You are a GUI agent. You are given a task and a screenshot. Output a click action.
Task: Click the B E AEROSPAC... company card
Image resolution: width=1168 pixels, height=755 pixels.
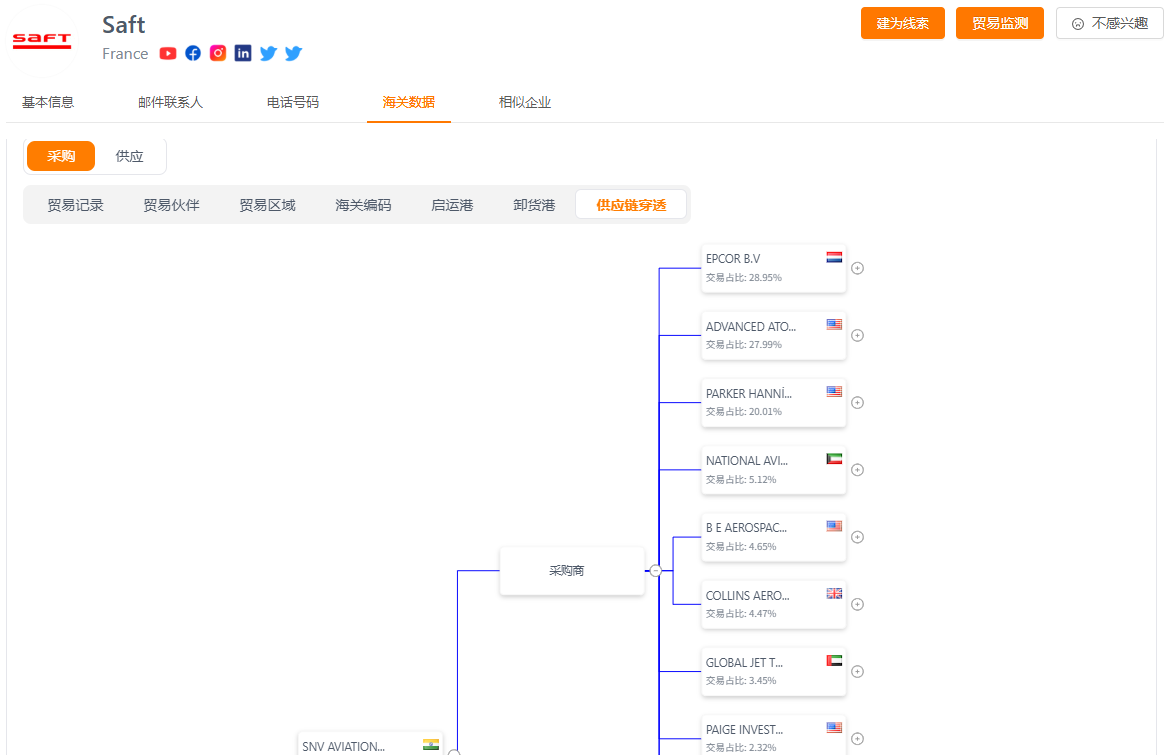773,538
